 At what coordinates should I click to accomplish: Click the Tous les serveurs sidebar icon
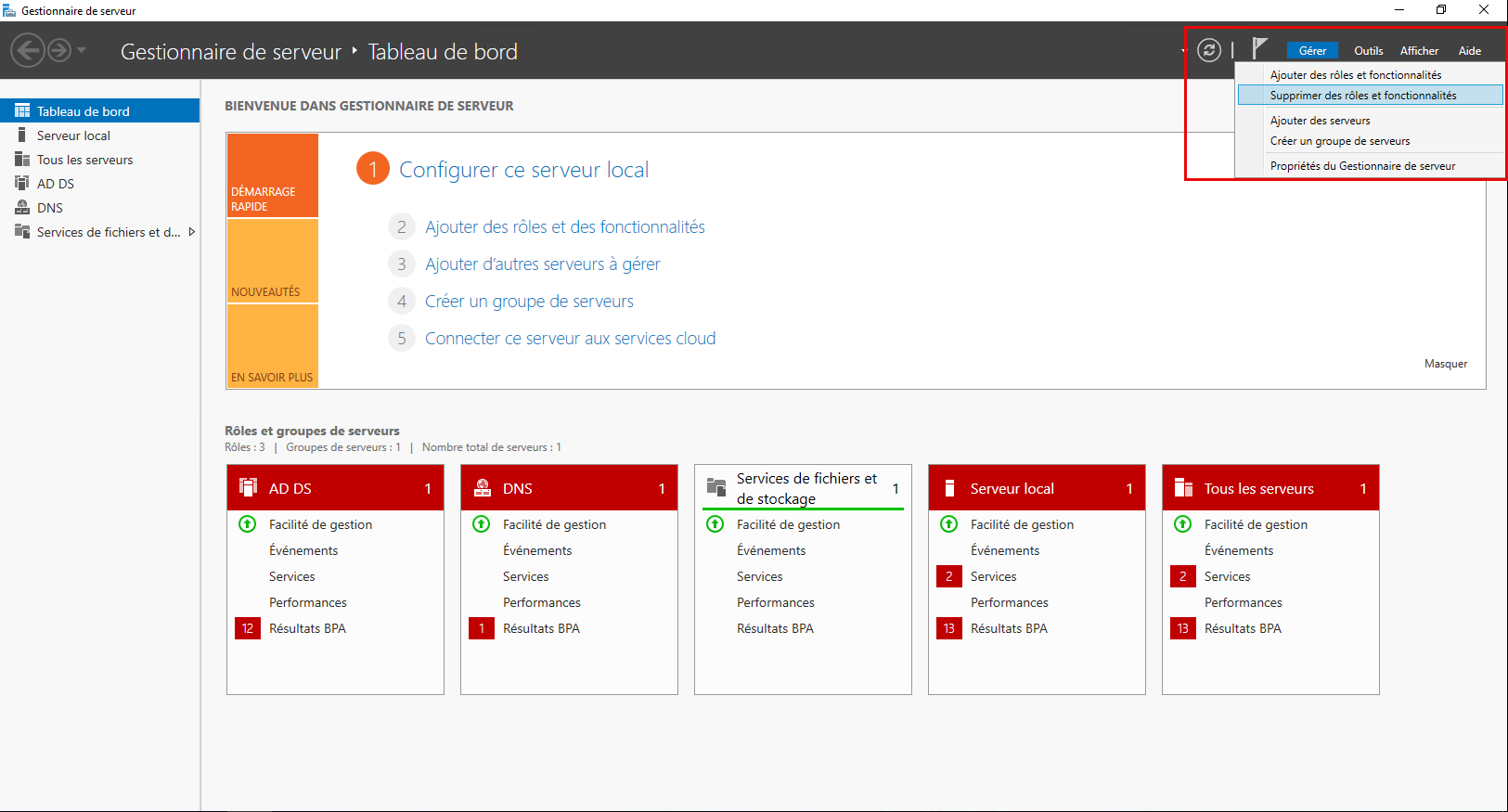22,159
